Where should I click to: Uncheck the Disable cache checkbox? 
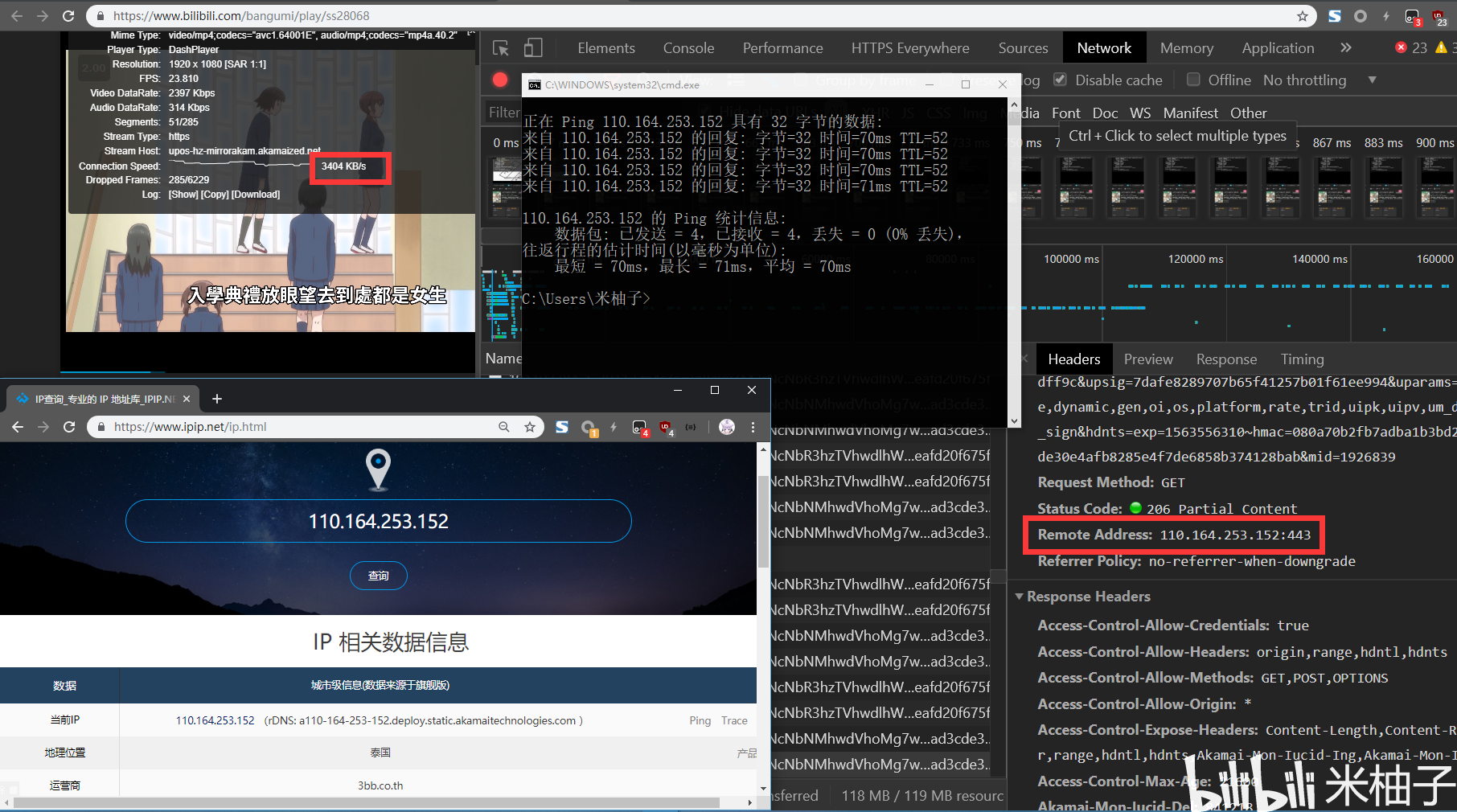[x=1060, y=80]
